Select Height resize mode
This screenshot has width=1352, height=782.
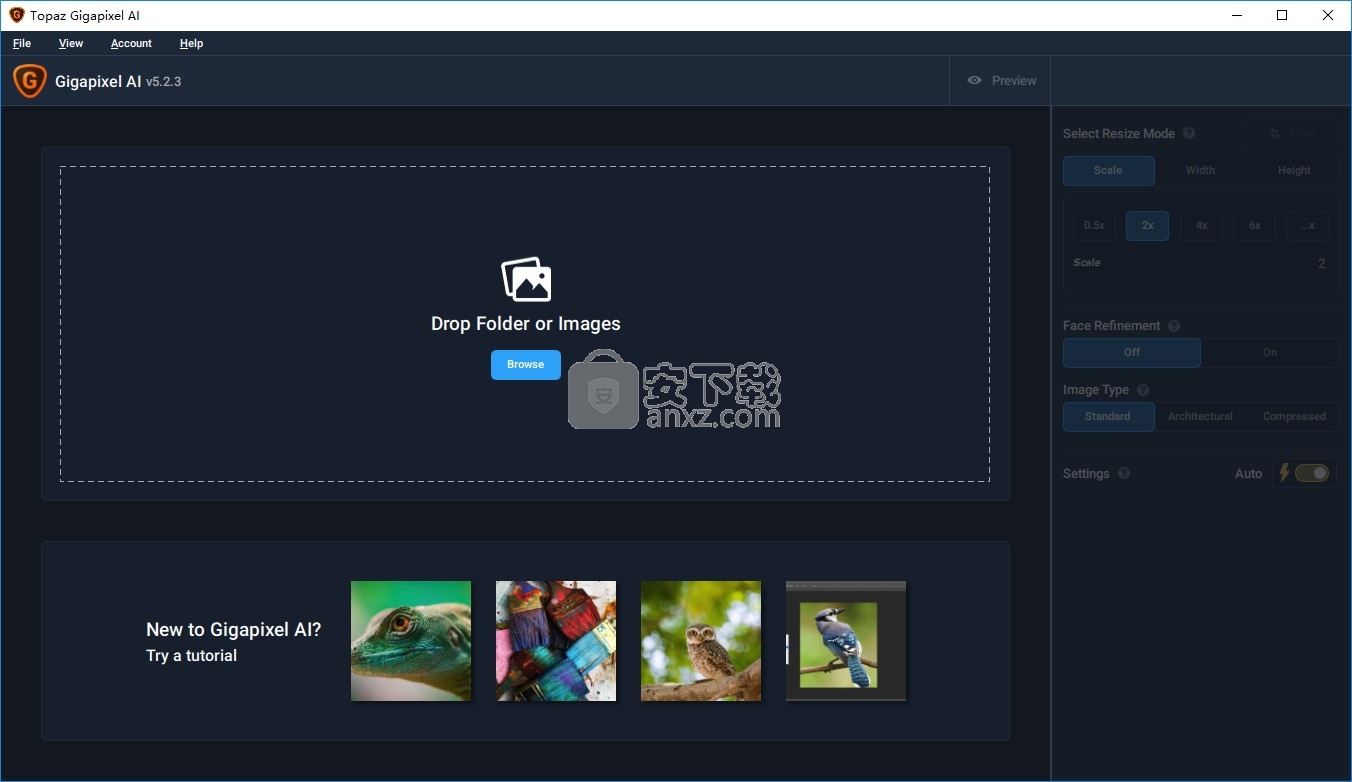click(1293, 170)
